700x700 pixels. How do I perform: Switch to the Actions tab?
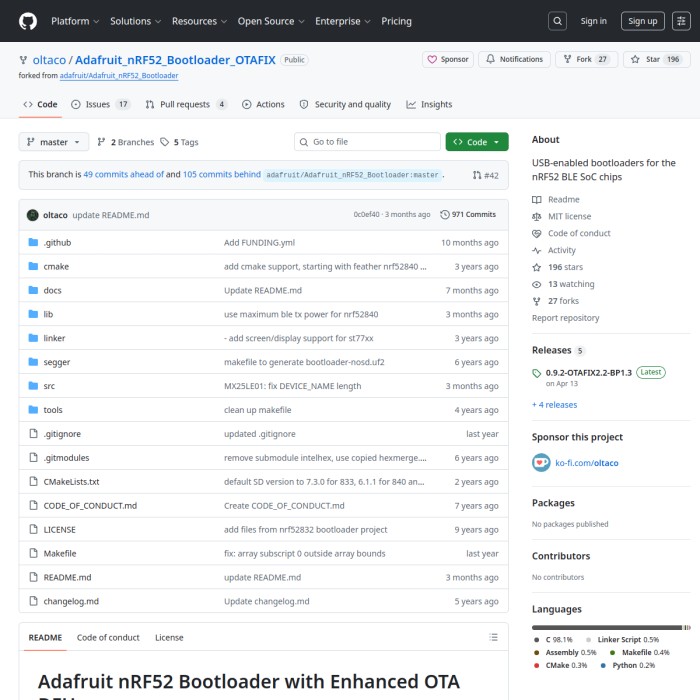263,104
